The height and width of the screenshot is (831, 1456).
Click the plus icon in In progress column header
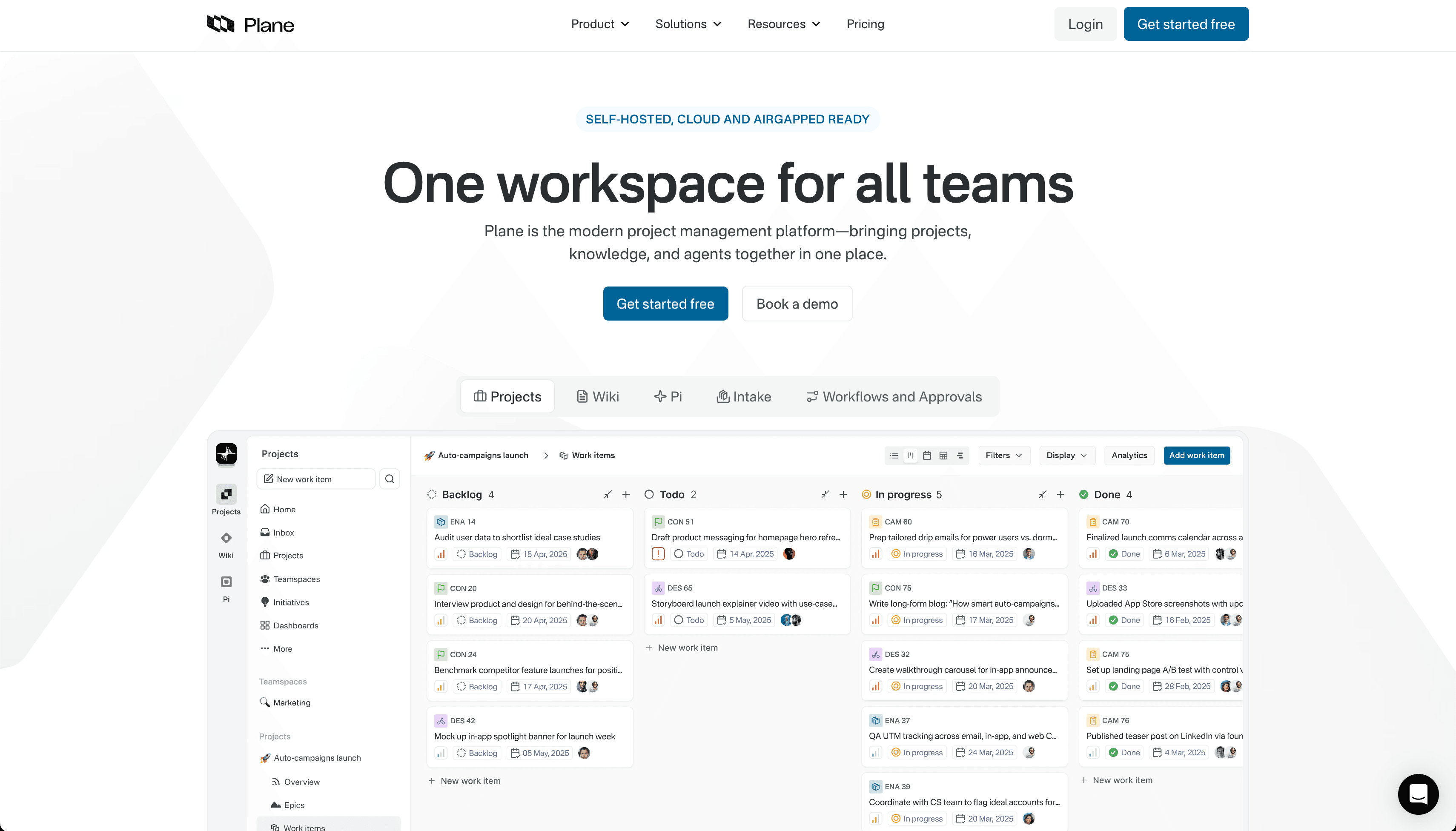[1060, 494]
